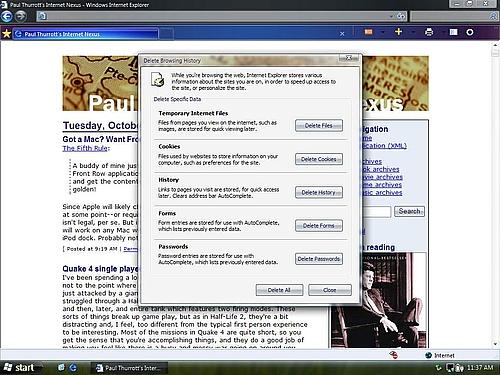Click the Posted at 9:19 AM text
The height and width of the screenshot is (375, 500).
(92, 249)
